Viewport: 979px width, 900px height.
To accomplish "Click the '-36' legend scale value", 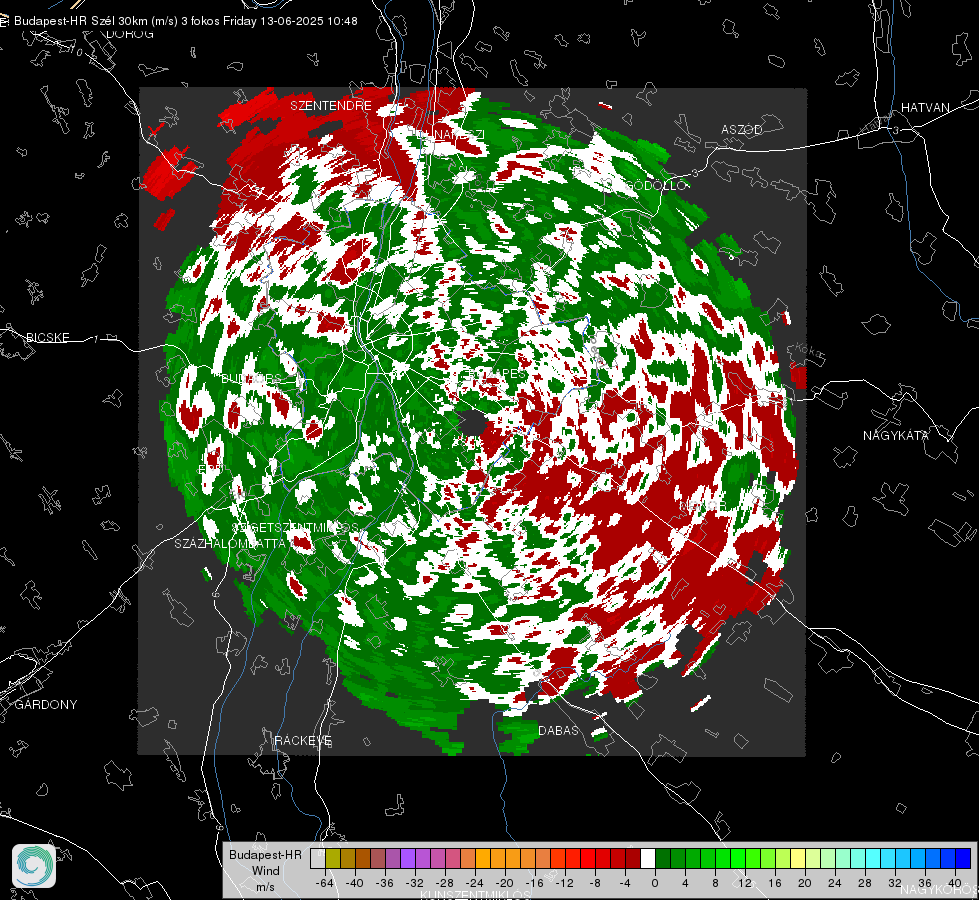I will coord(385,883).
